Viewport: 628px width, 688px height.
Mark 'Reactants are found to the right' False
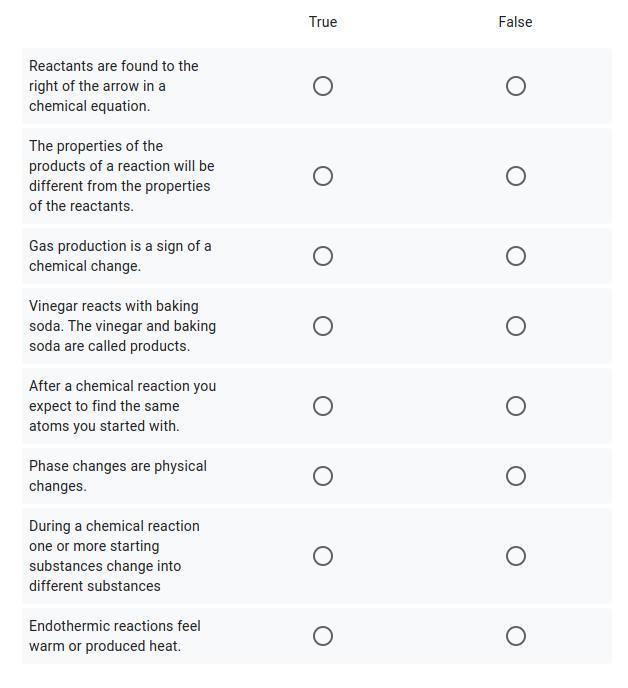[x=516, y=86]
